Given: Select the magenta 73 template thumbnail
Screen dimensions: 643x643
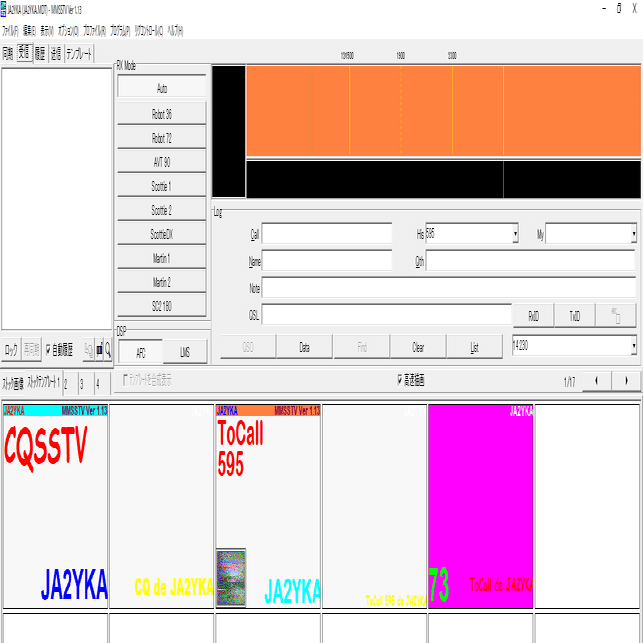Looking at the screenshot, I should [x=481, y=506].
